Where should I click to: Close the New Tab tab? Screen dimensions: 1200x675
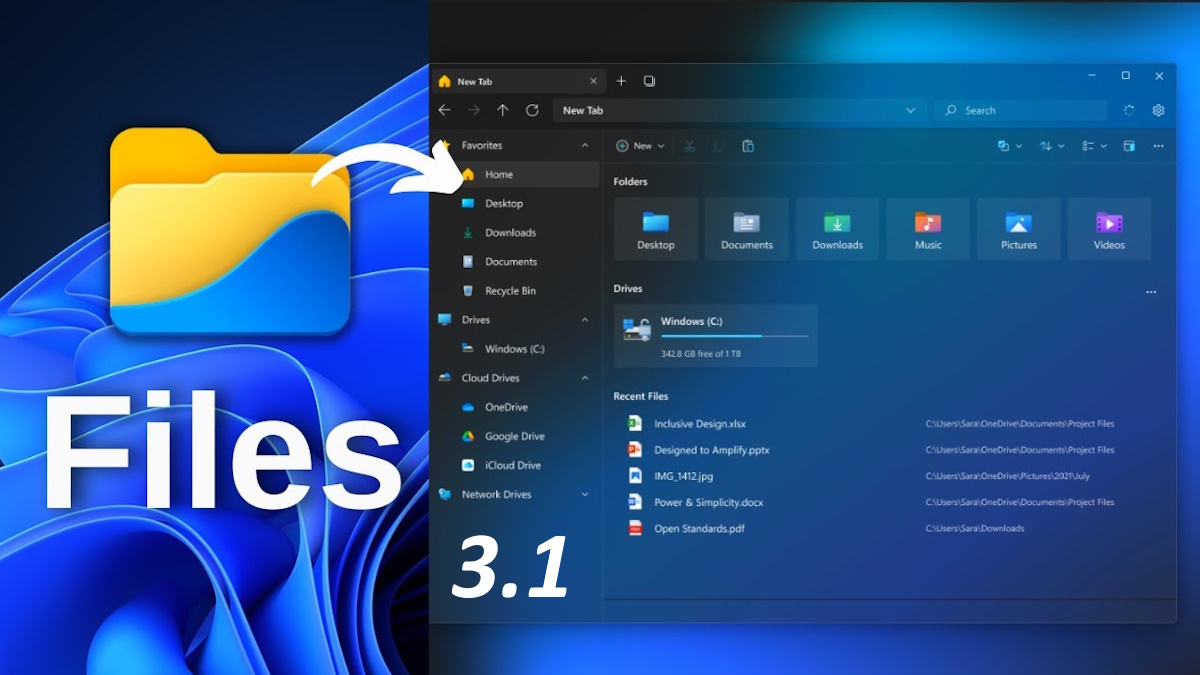point(594,82)
